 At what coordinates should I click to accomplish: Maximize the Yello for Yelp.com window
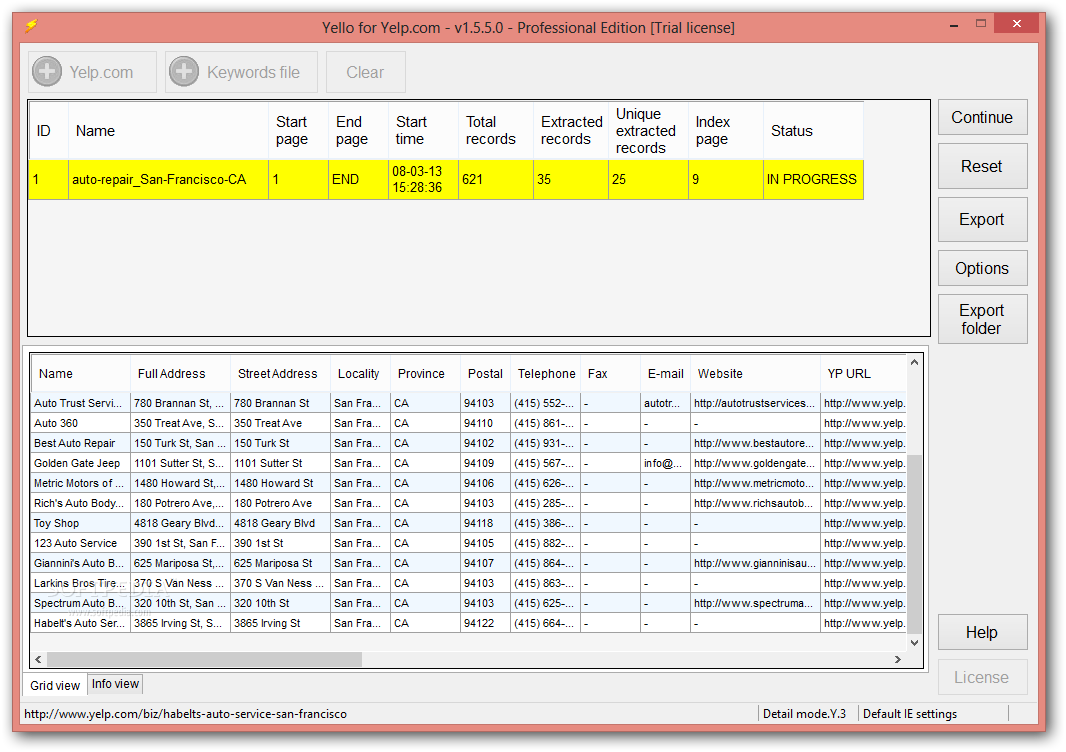pos(981,24)
